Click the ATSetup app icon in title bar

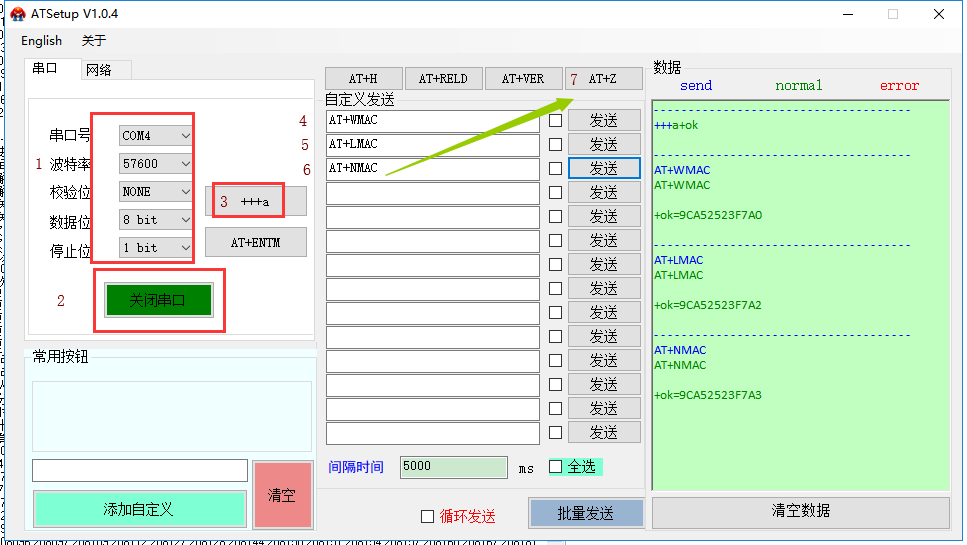[17, 14]
